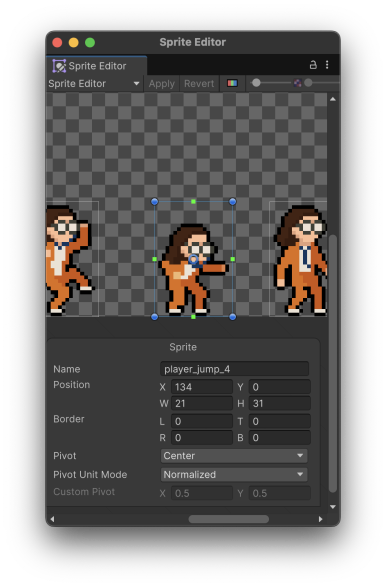Click the top-right blue corner handle
Image resolution: width=386 pixels, height=587 pixels.
pos(232,202)
